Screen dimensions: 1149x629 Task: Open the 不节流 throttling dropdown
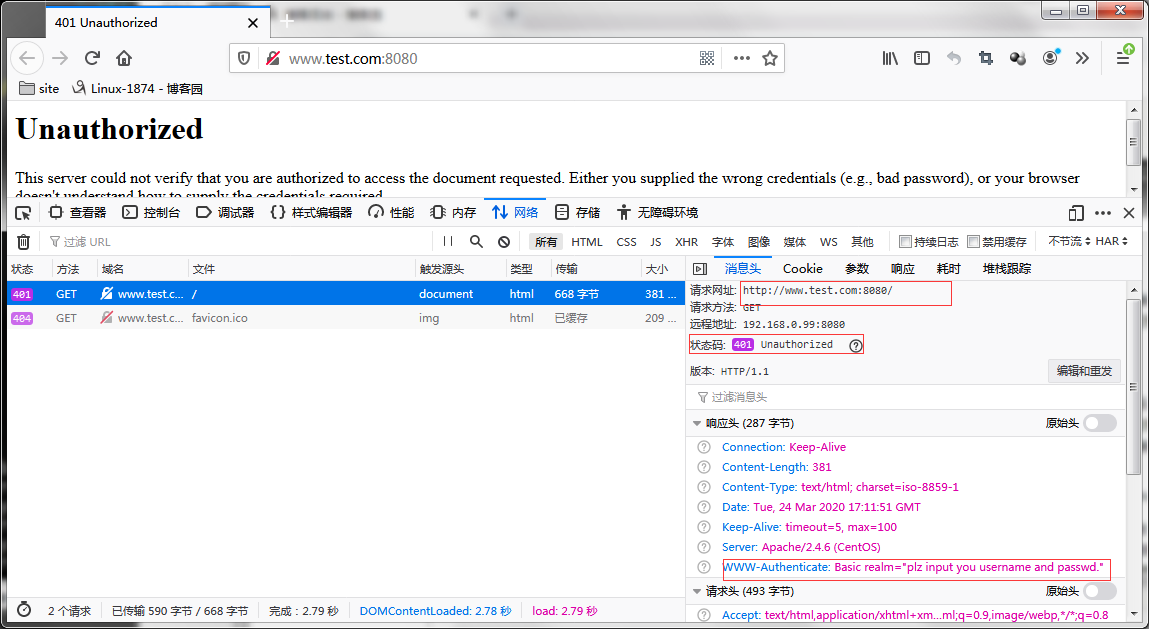pyautogui.click(x=1069, y=241)
